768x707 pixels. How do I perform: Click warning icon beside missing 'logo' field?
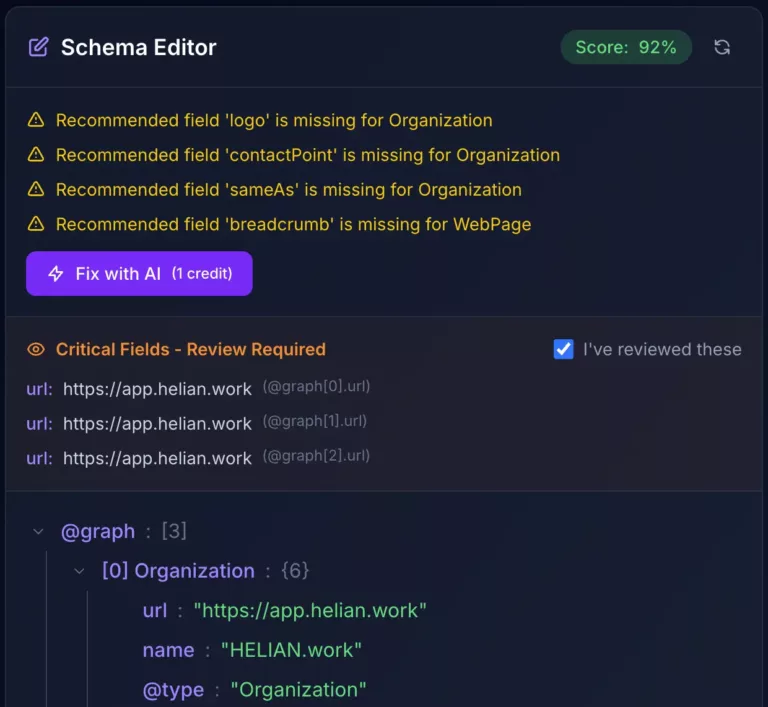36,120
